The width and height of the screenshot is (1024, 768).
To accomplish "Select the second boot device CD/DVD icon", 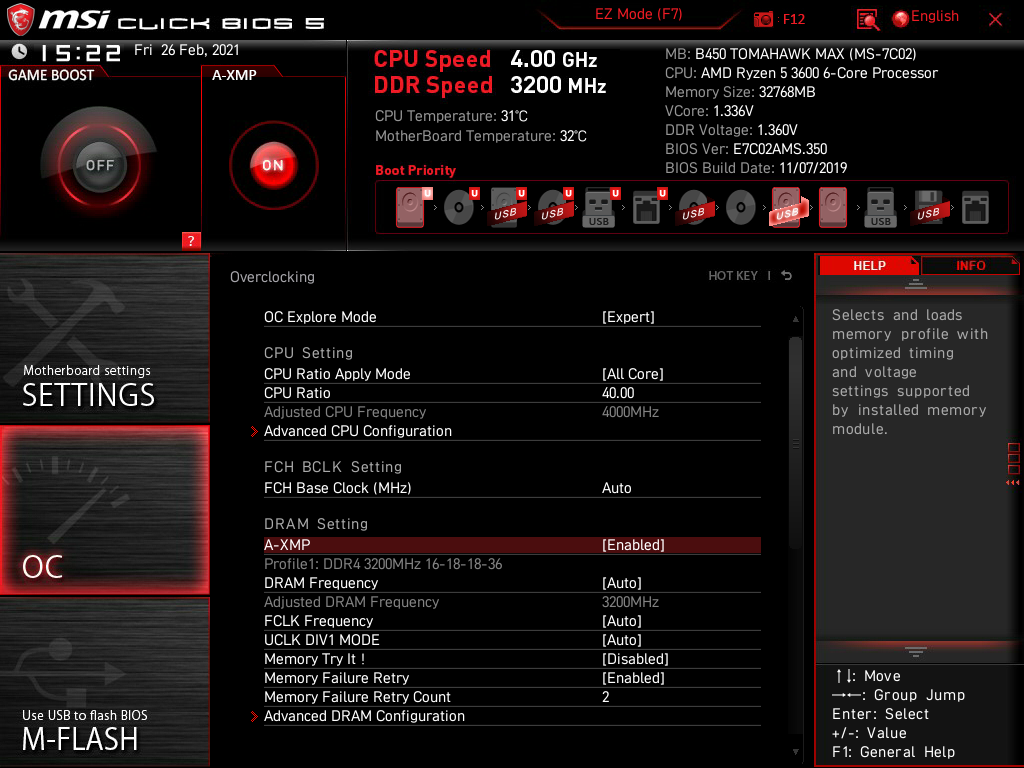I will point(460,208).
